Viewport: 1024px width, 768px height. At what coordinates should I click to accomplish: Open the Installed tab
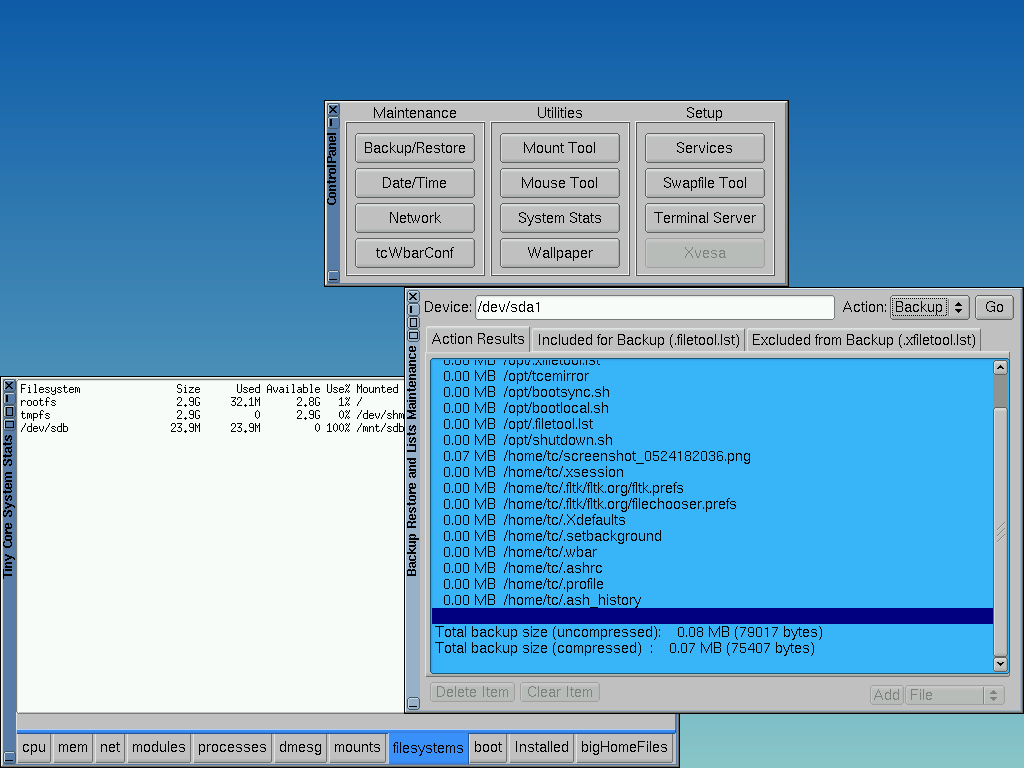click(x=541, y=747)
